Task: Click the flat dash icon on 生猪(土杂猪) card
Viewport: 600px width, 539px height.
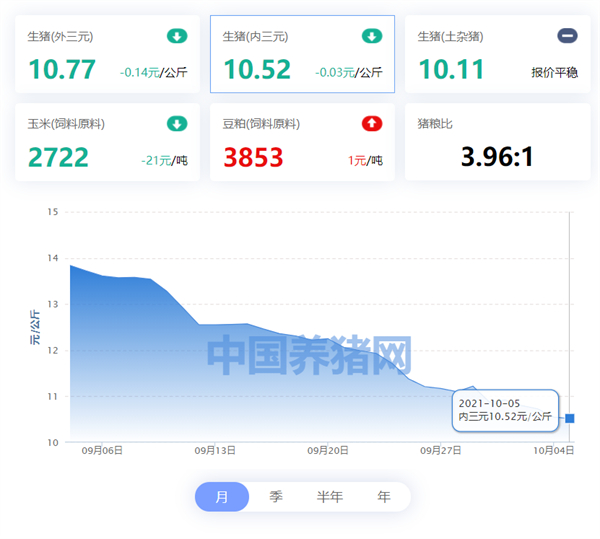Action: [x=567, y=36]
